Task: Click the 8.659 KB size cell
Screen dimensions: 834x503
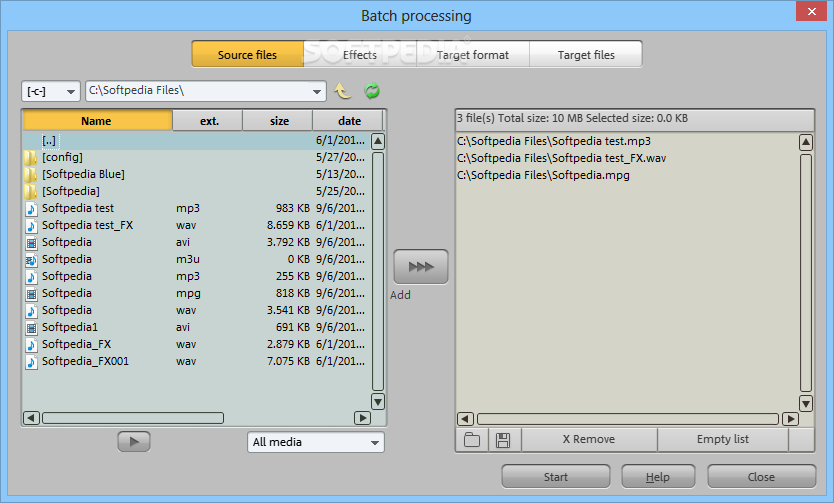Action: pos(288,225)
